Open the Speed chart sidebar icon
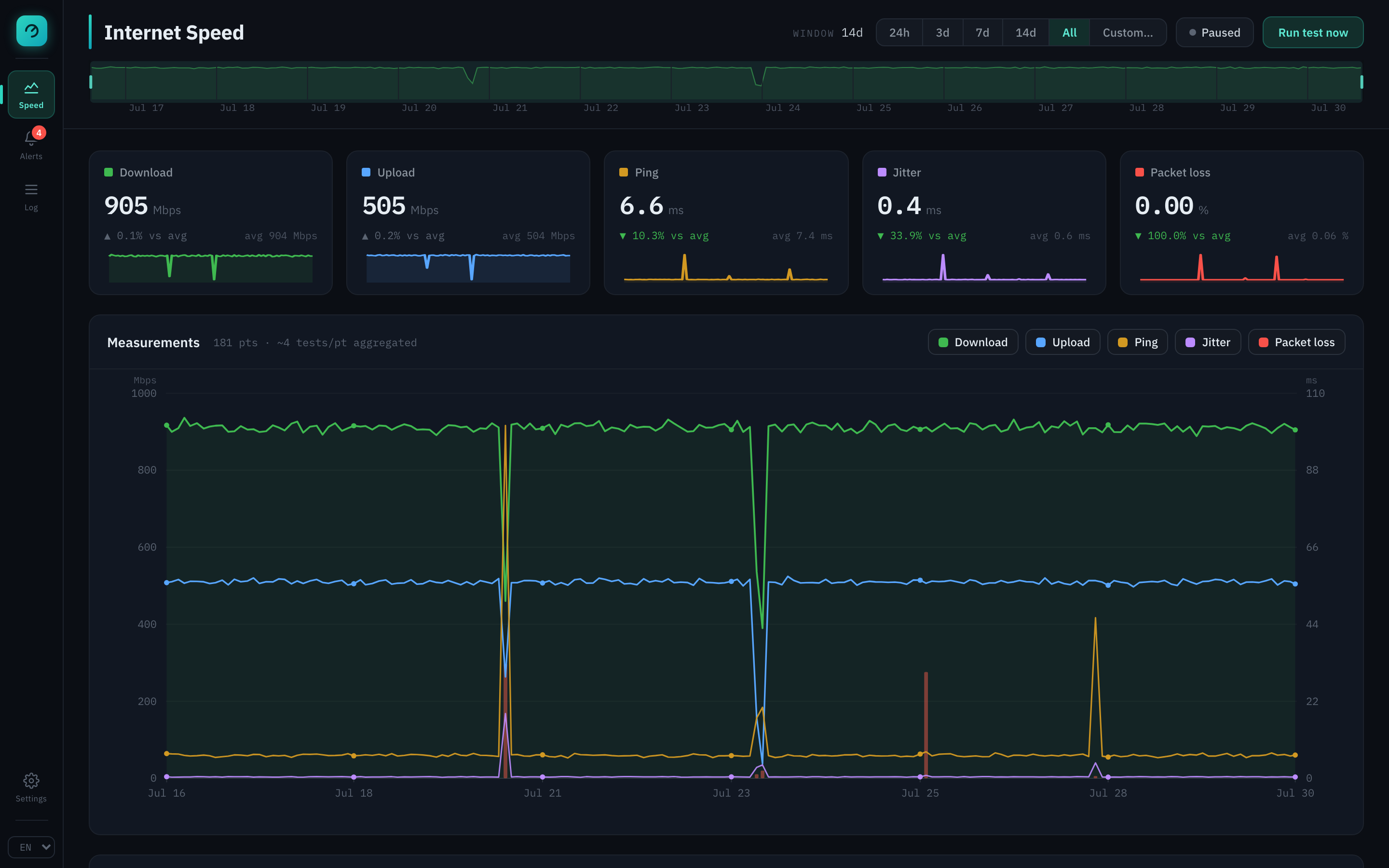 point(31,87)
